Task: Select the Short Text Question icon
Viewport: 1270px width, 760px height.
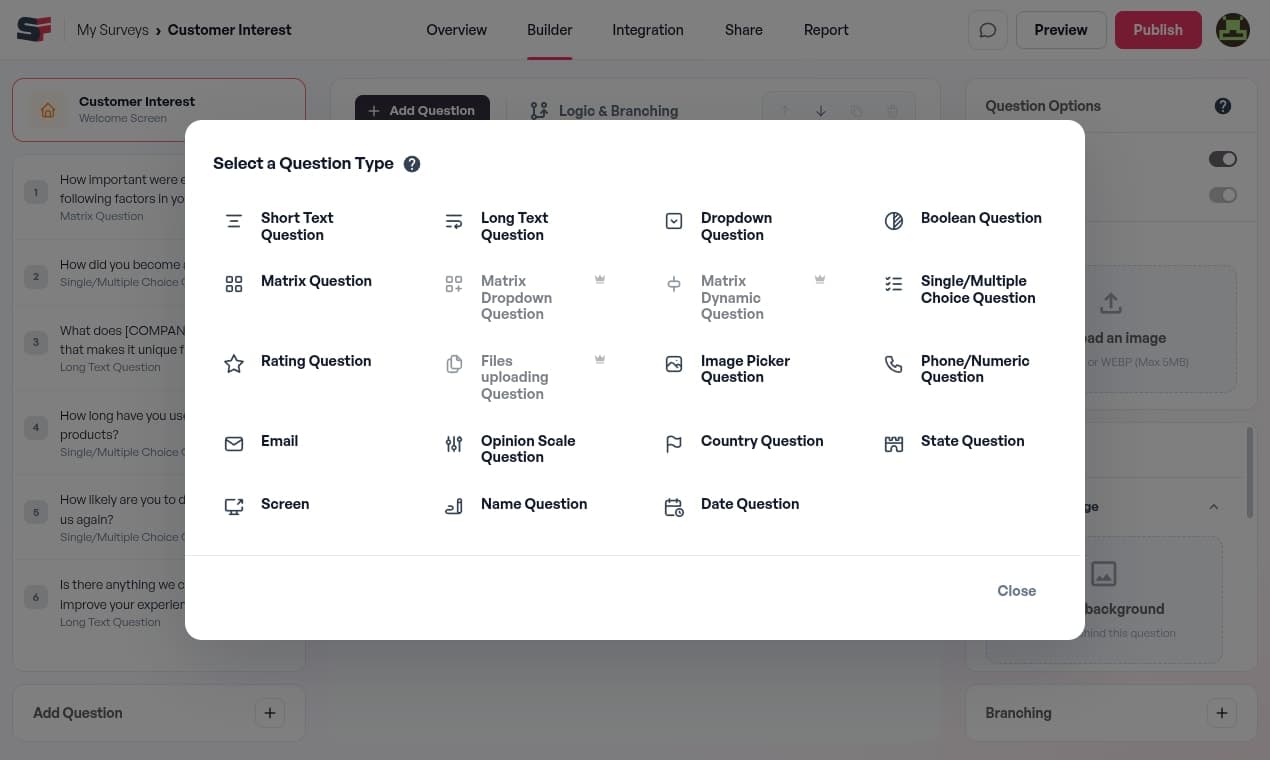Action: point(234,221)
